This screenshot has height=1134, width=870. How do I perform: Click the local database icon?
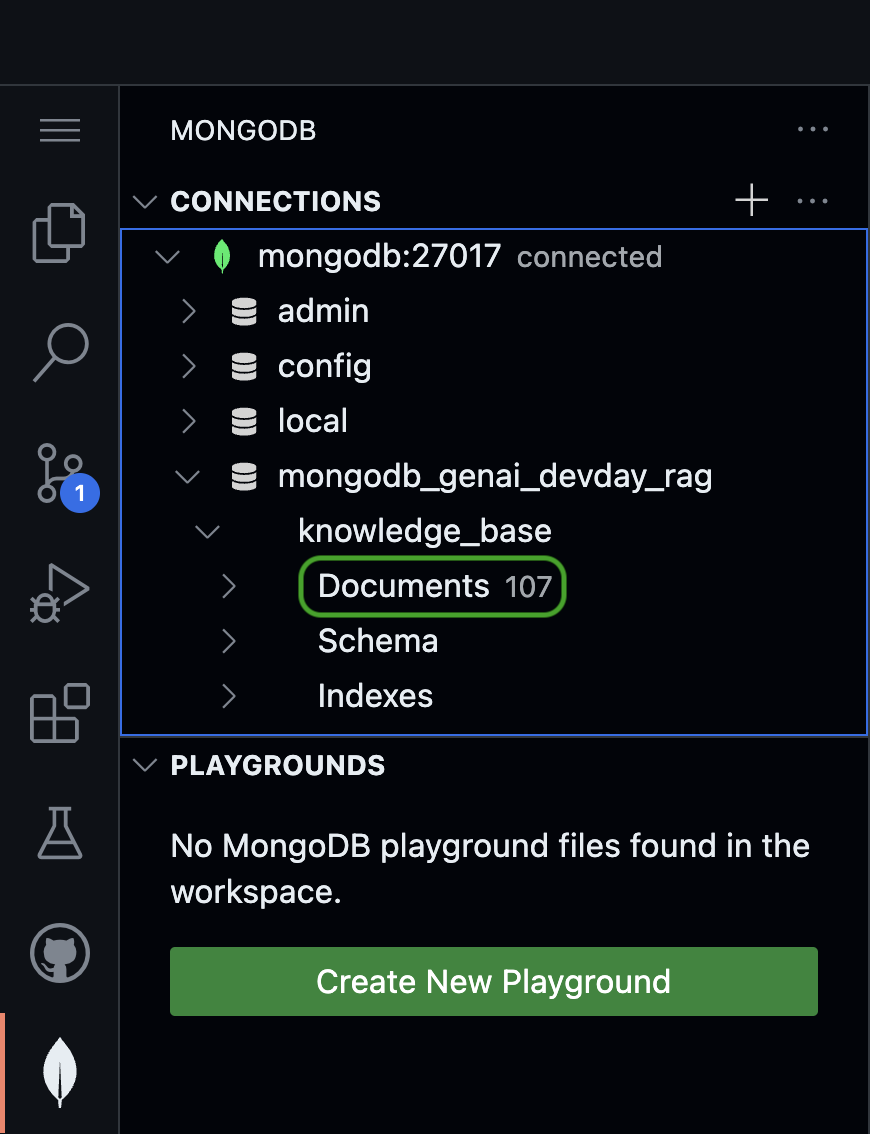click(x=244, y=422)
